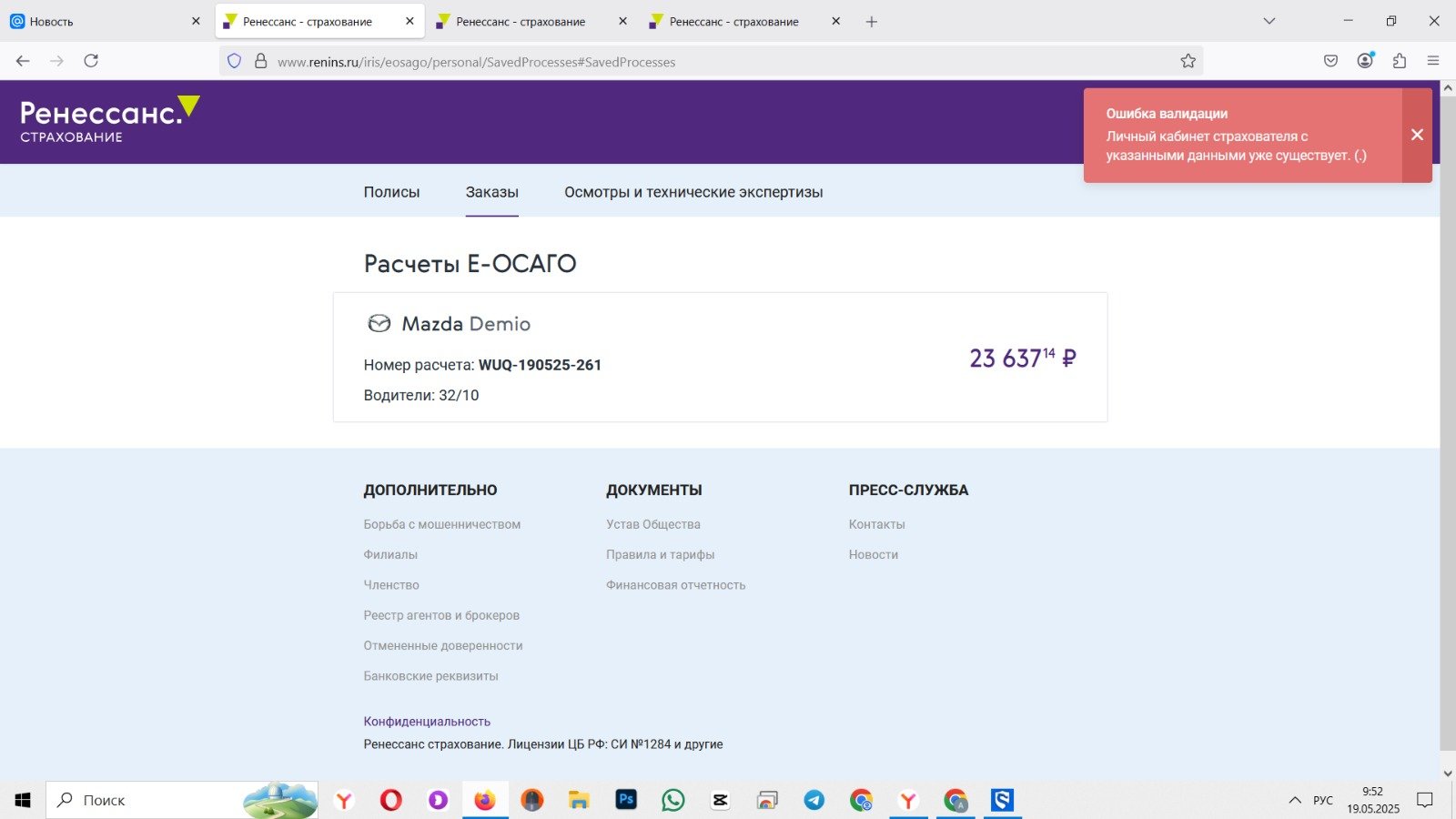Close the Новость tab
The width and height of the screenshot is (1456, 819).
196,21
